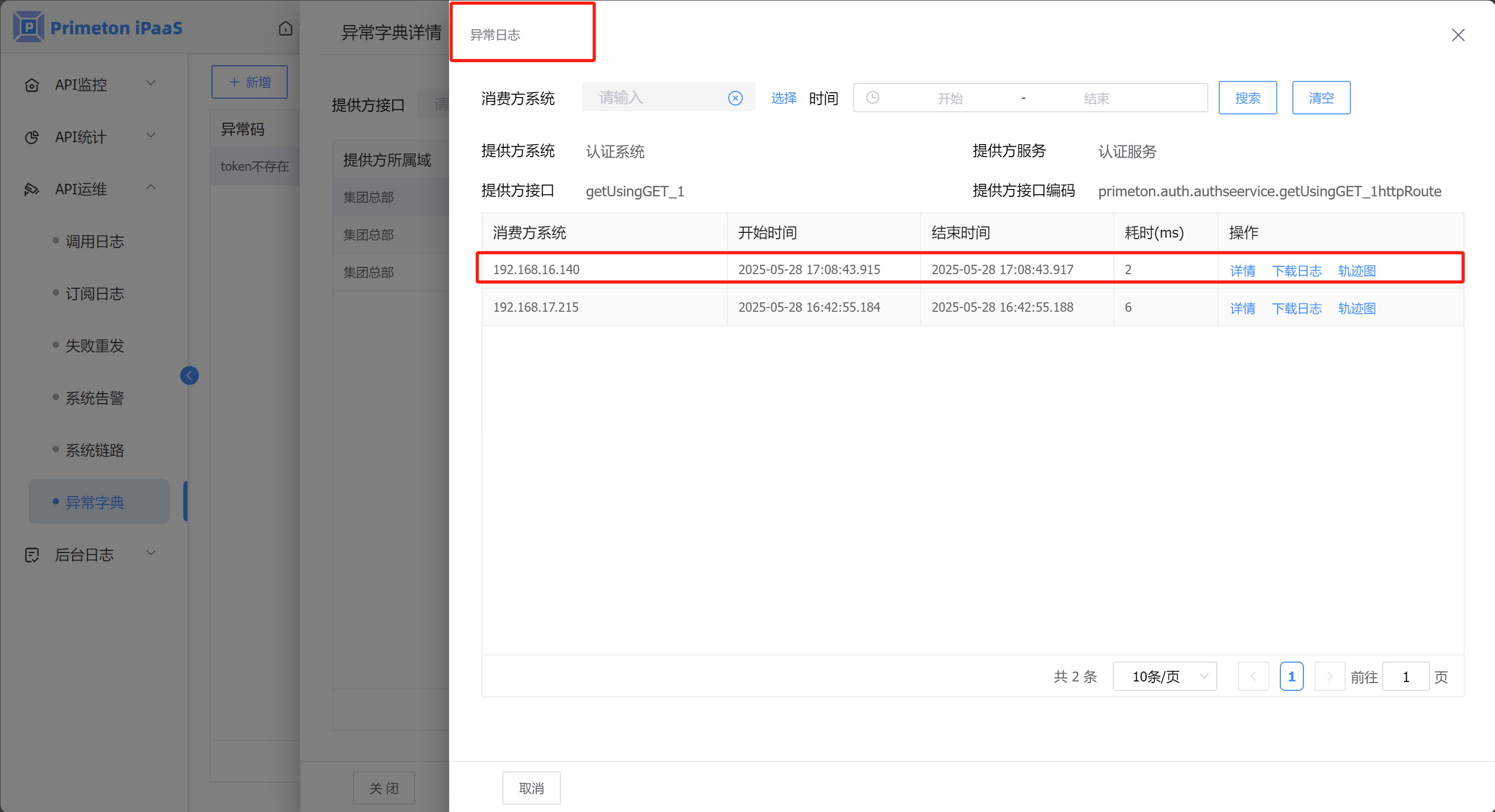This screenshot has height=812, width=1495.
Task: Select 系统告警 menu item
Action: (x=95, y=398)
